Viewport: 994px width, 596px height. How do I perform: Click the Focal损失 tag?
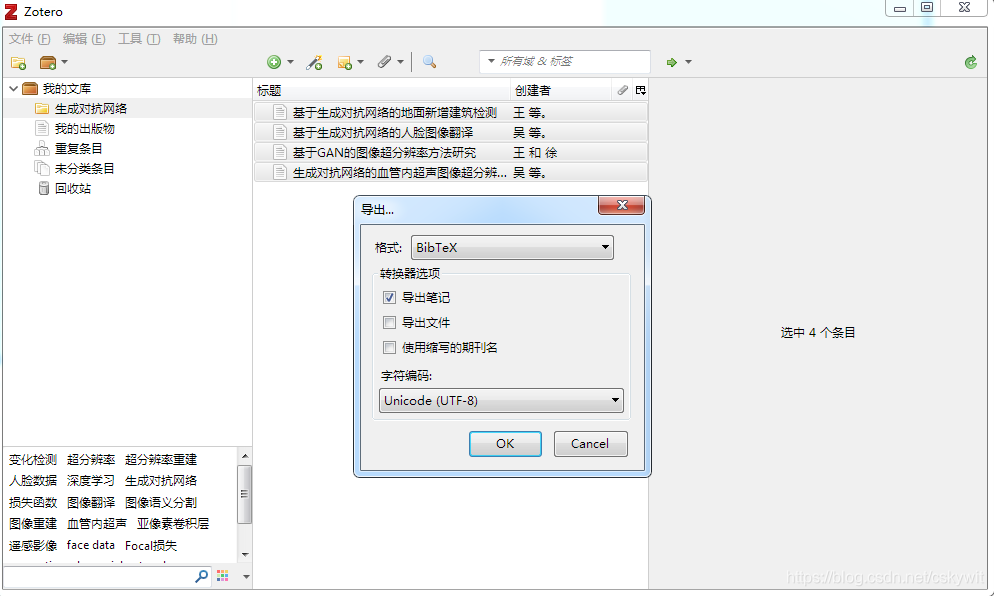coord(151,545)
